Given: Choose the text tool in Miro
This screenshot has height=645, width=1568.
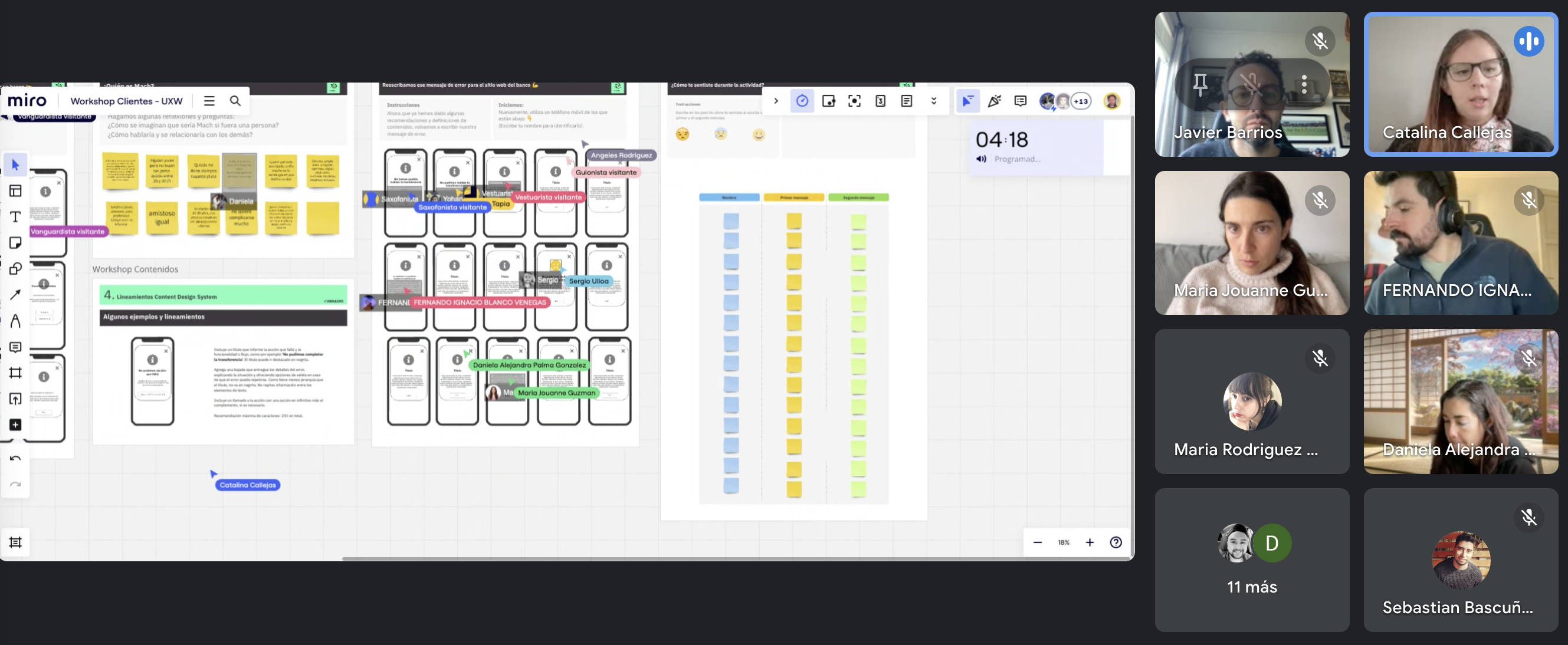Looking at the screenshot, I should tap(15, 216).
